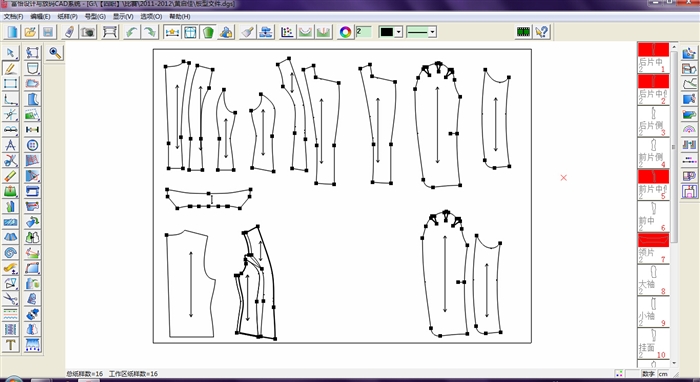700x382 pixels.
Task: Select the 大袖 pattern piece thumbnail
Action: point(654,280)
